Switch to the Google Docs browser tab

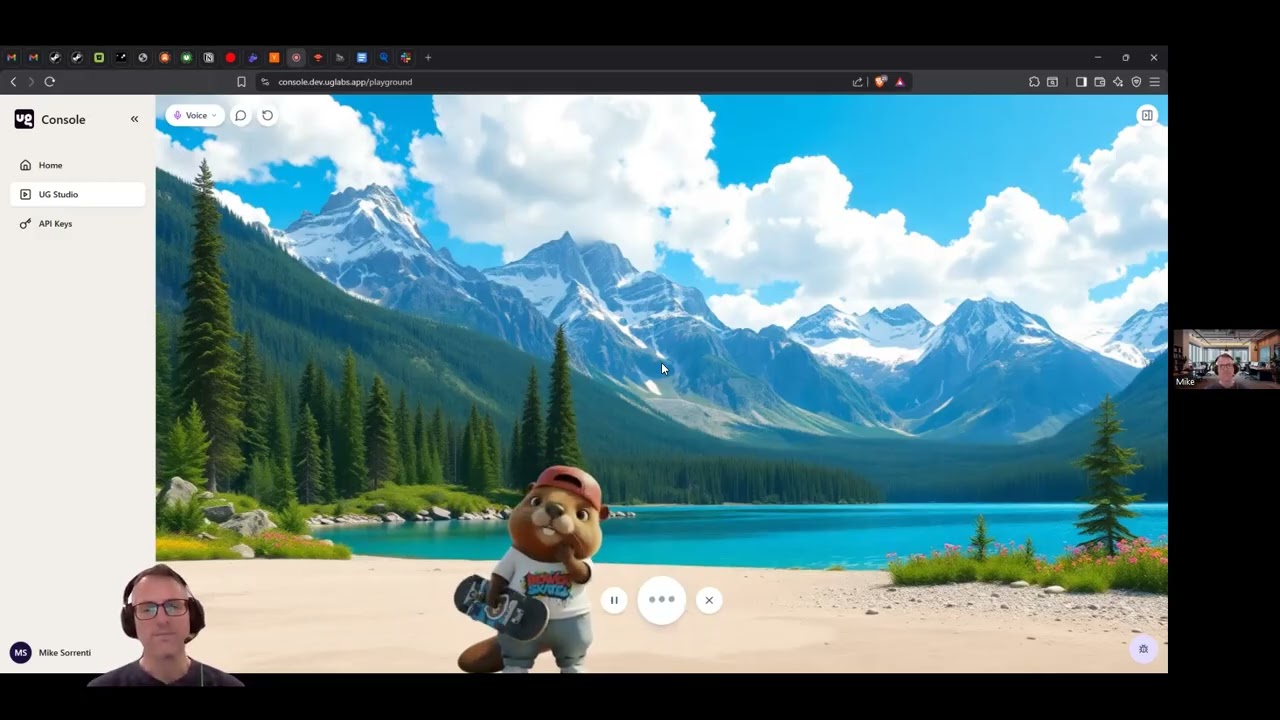coord(362,58)
